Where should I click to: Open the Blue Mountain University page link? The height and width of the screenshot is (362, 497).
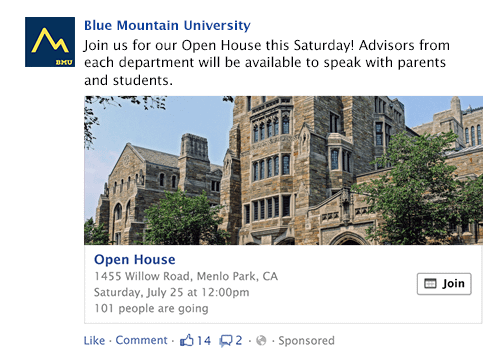167,26
